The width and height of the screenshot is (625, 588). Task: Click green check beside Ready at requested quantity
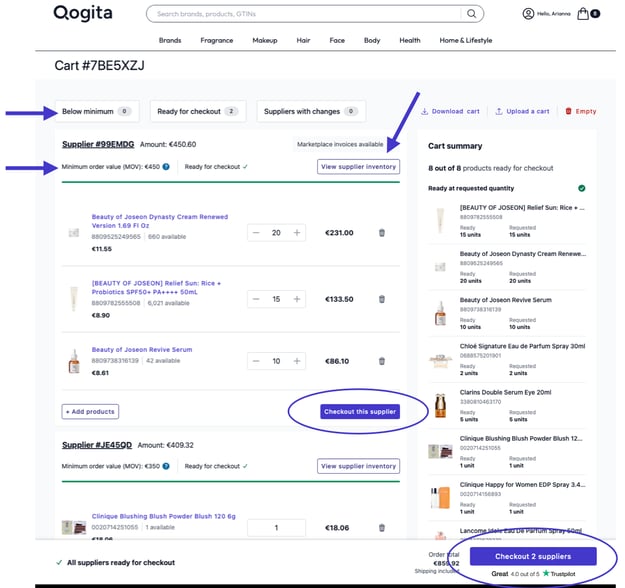pyautogui.click(x=582, y=188)
